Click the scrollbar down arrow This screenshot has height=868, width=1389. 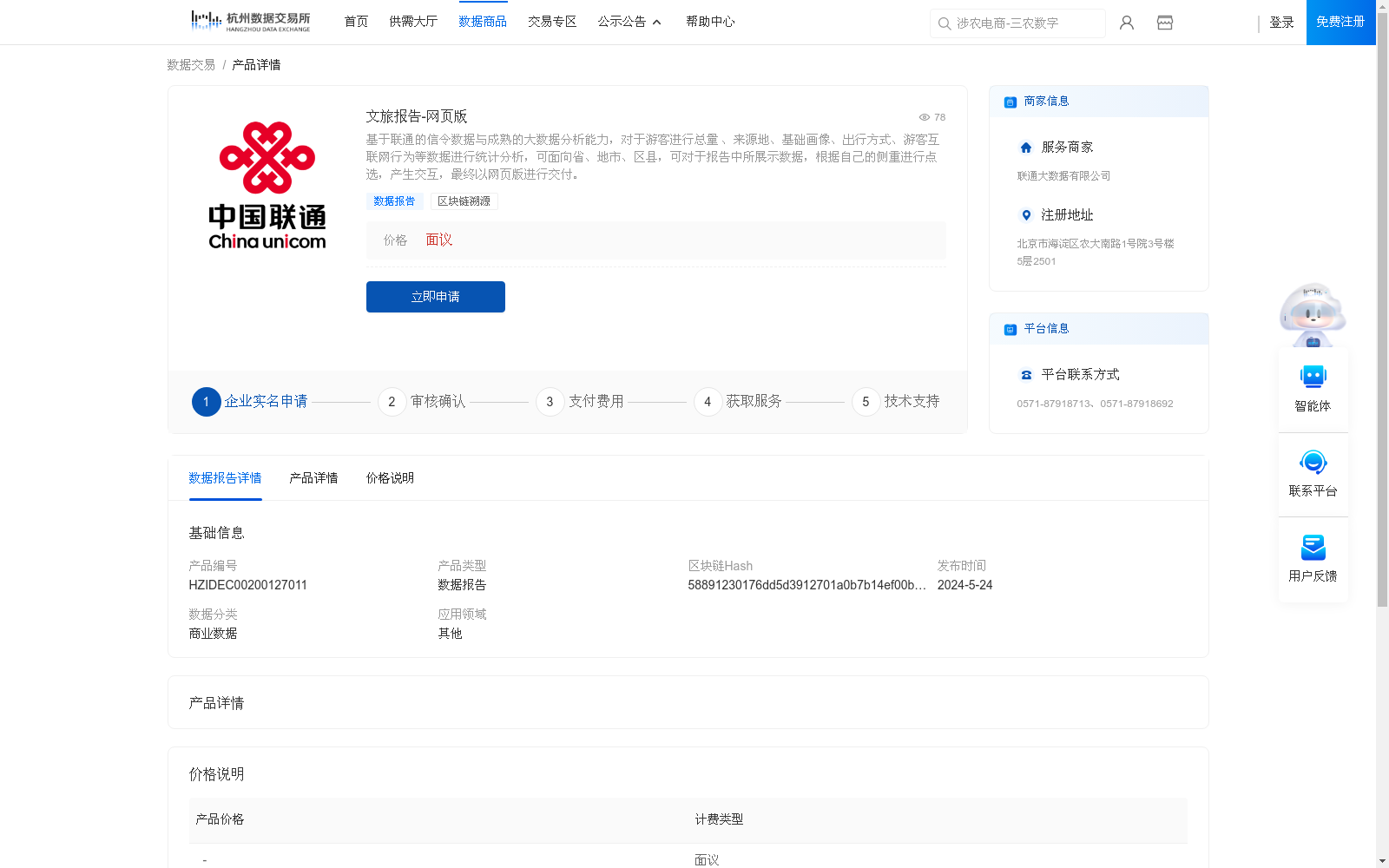tap(1382, 862)
